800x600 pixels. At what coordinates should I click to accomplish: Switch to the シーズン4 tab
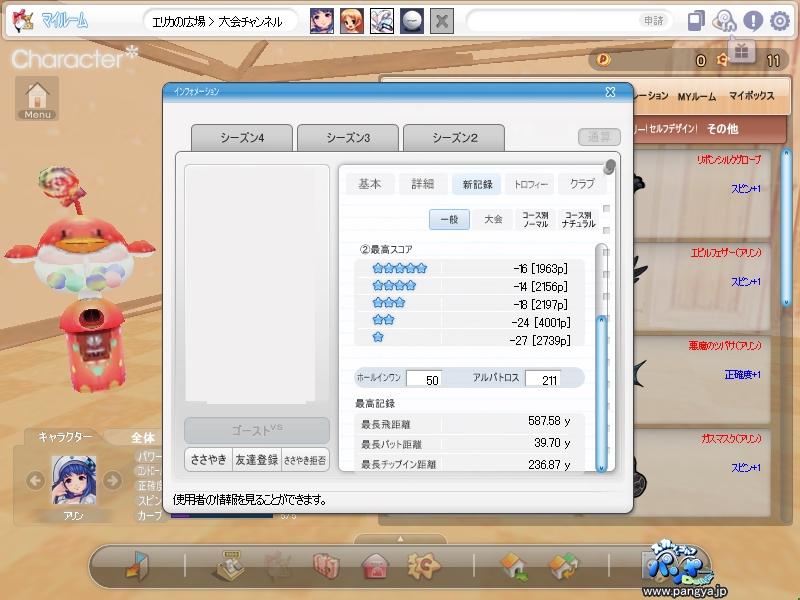tap(242, 137)
